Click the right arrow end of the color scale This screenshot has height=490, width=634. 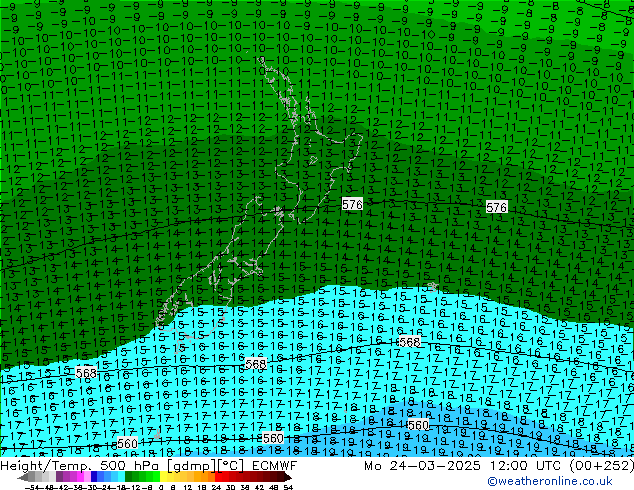[x=288, y=478]
